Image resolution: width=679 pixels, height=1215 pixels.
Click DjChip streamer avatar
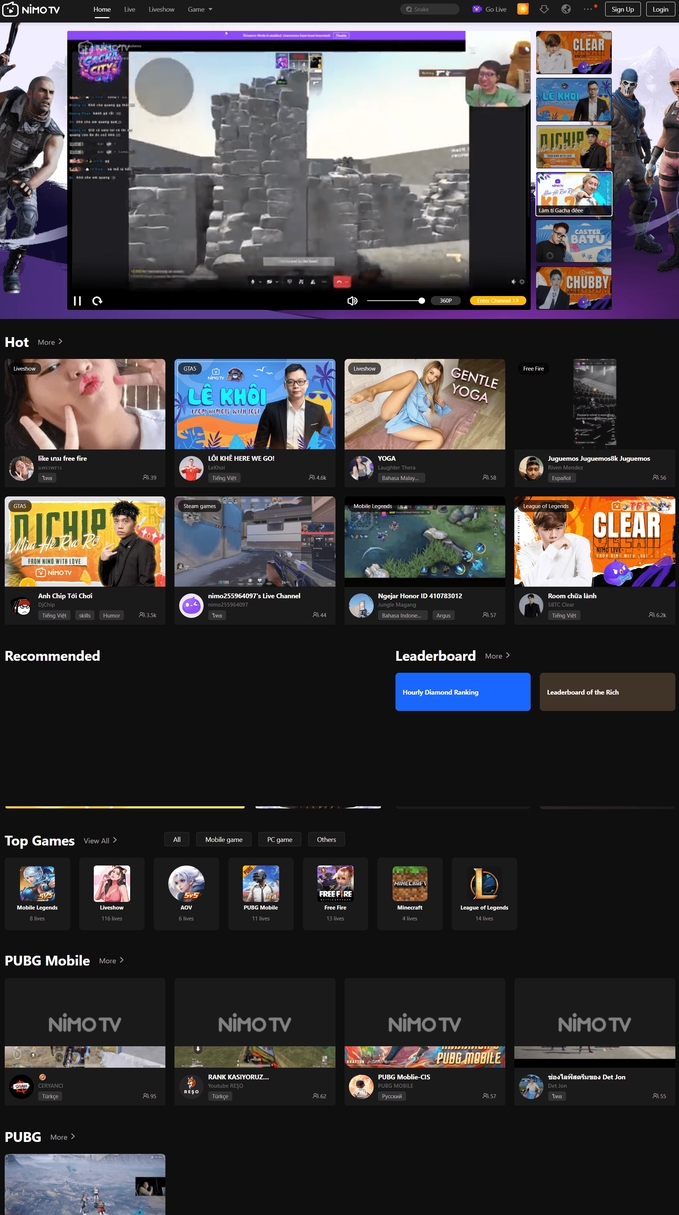(x=21, y=605)
